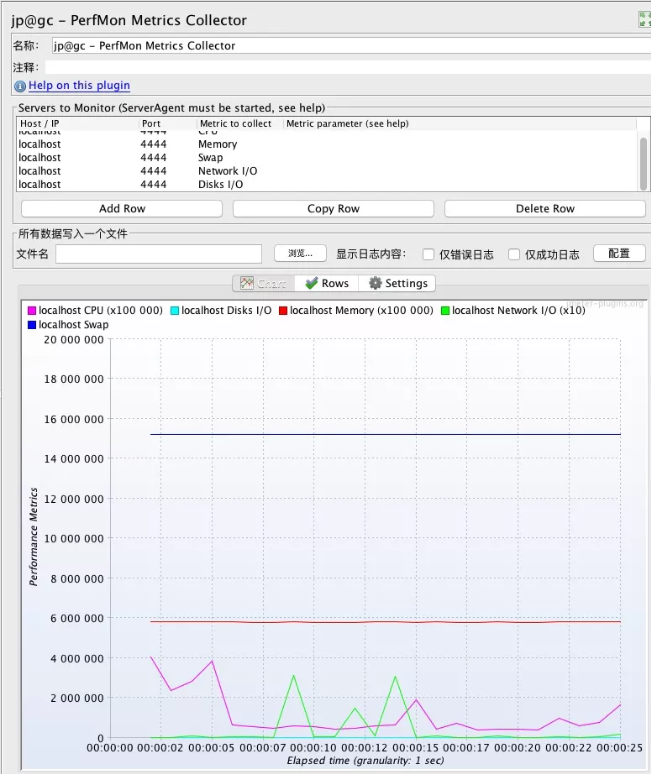Click the gear icon on Settings tab
This screenshot has height=774, width=651.
375,283
